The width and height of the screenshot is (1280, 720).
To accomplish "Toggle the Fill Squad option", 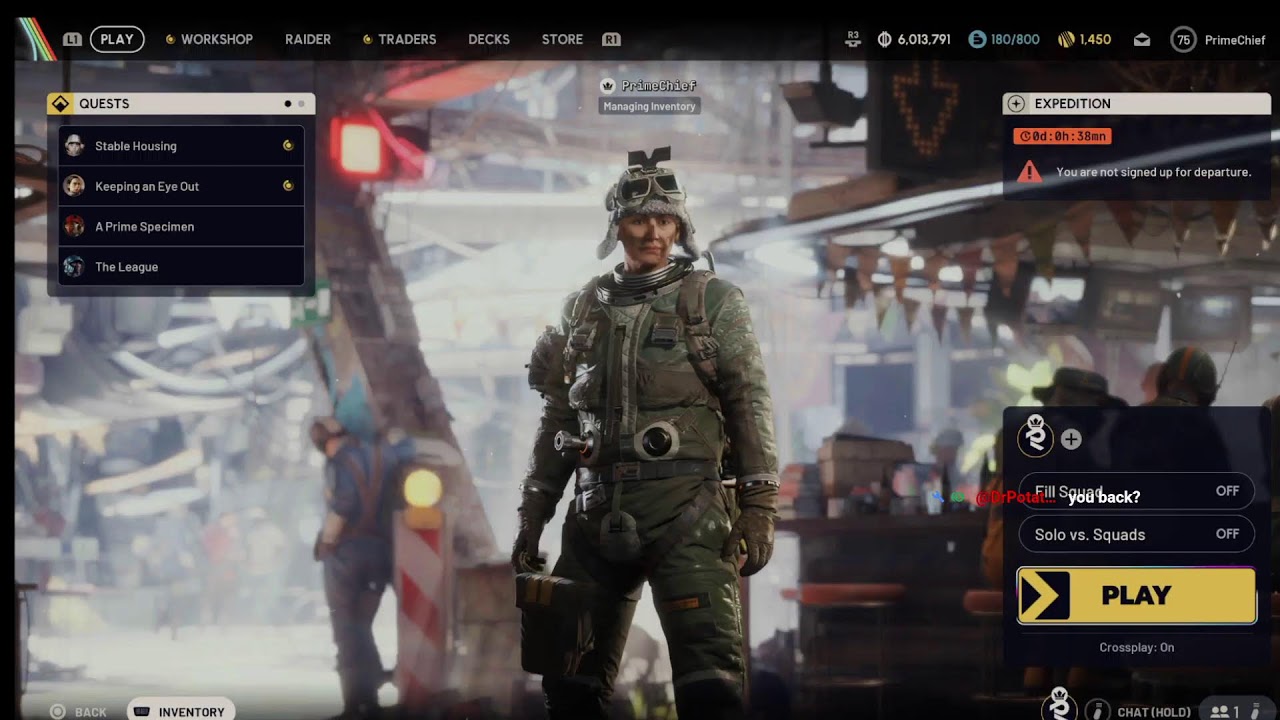I will [1137, 491].
